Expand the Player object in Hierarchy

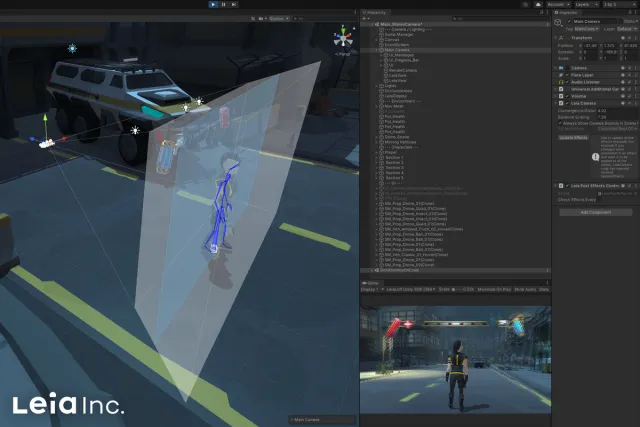(376, 152)
